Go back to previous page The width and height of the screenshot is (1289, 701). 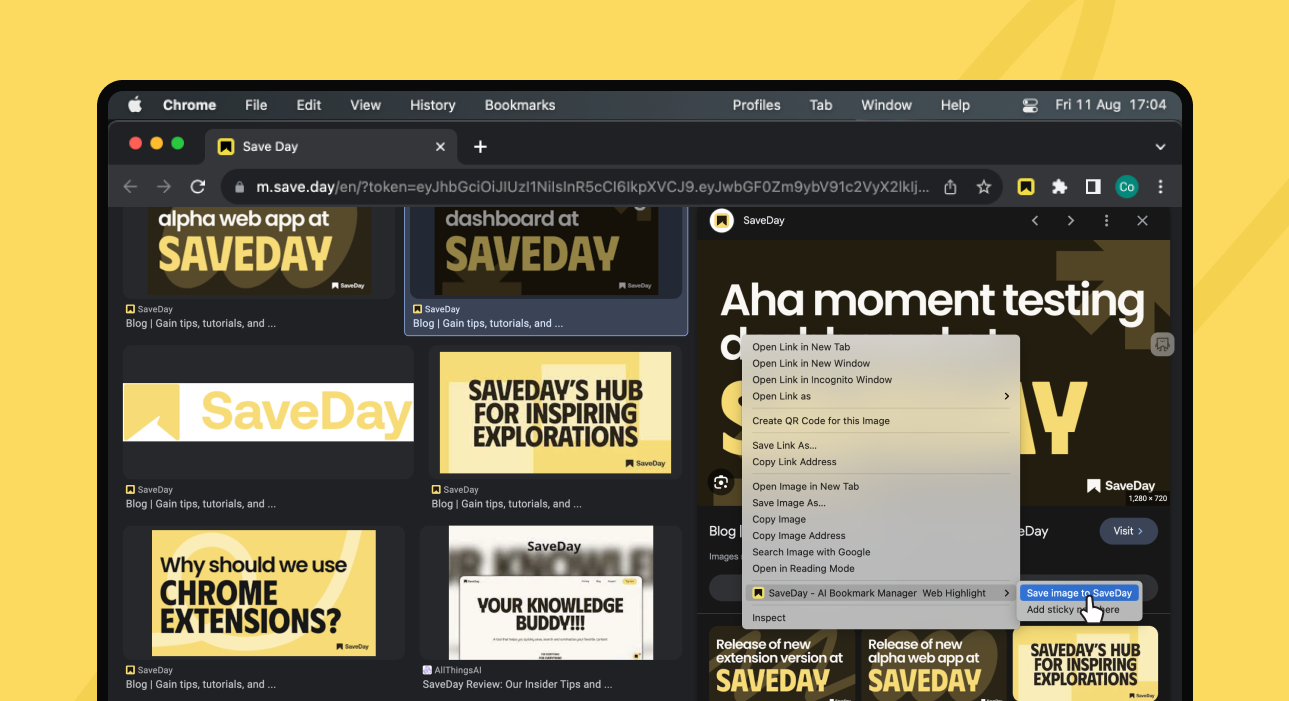(130, 187)
